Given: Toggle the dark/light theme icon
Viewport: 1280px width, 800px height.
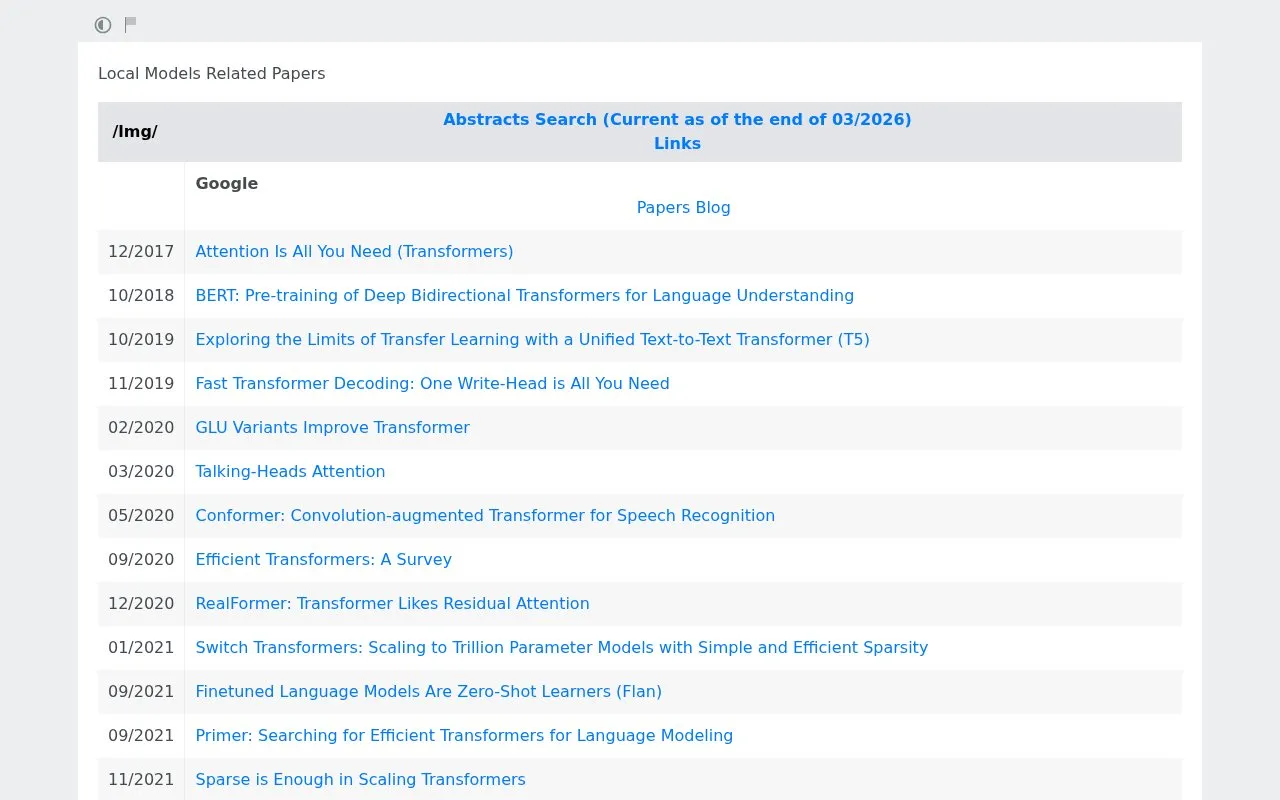Looking at the screenshot, I should (x=103, y=25).
